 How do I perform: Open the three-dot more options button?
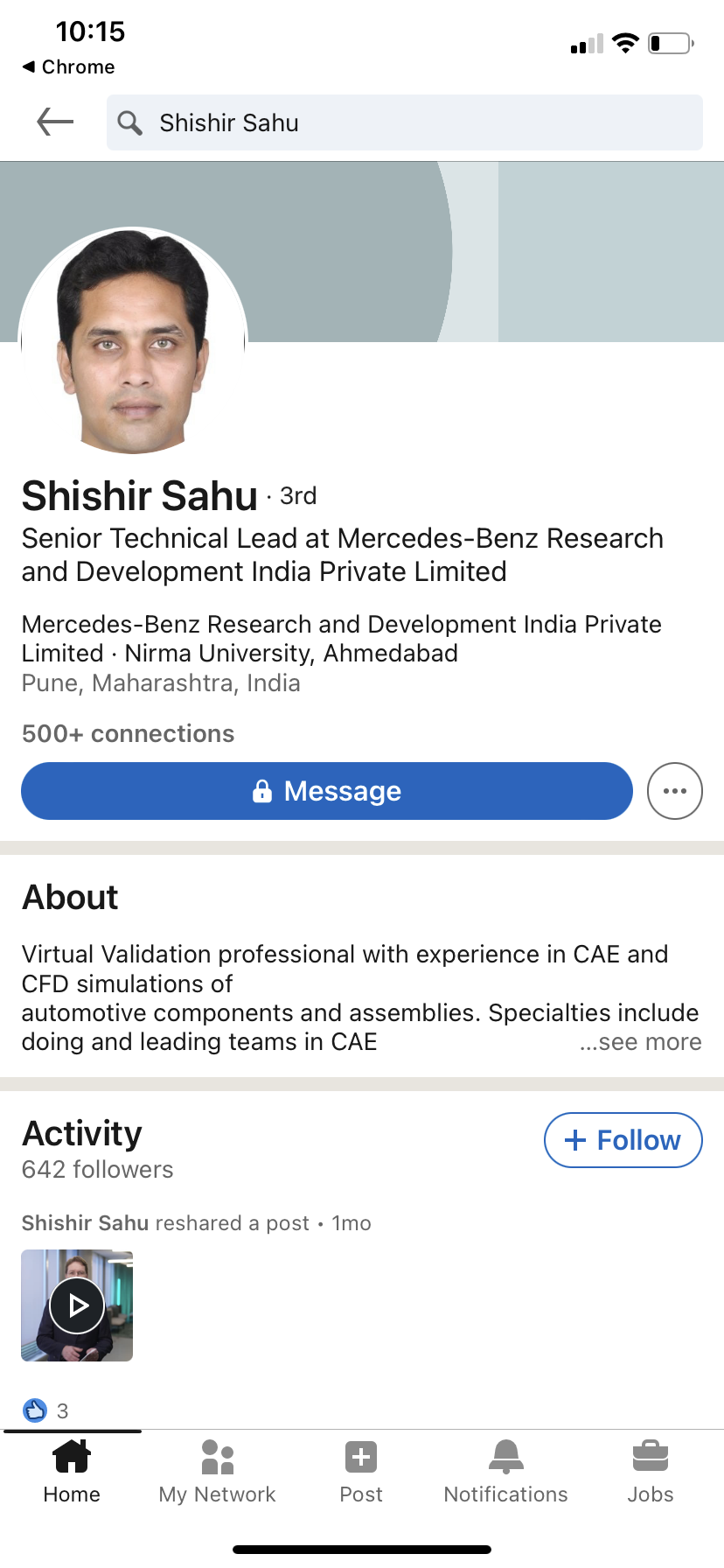coord(674,791)
